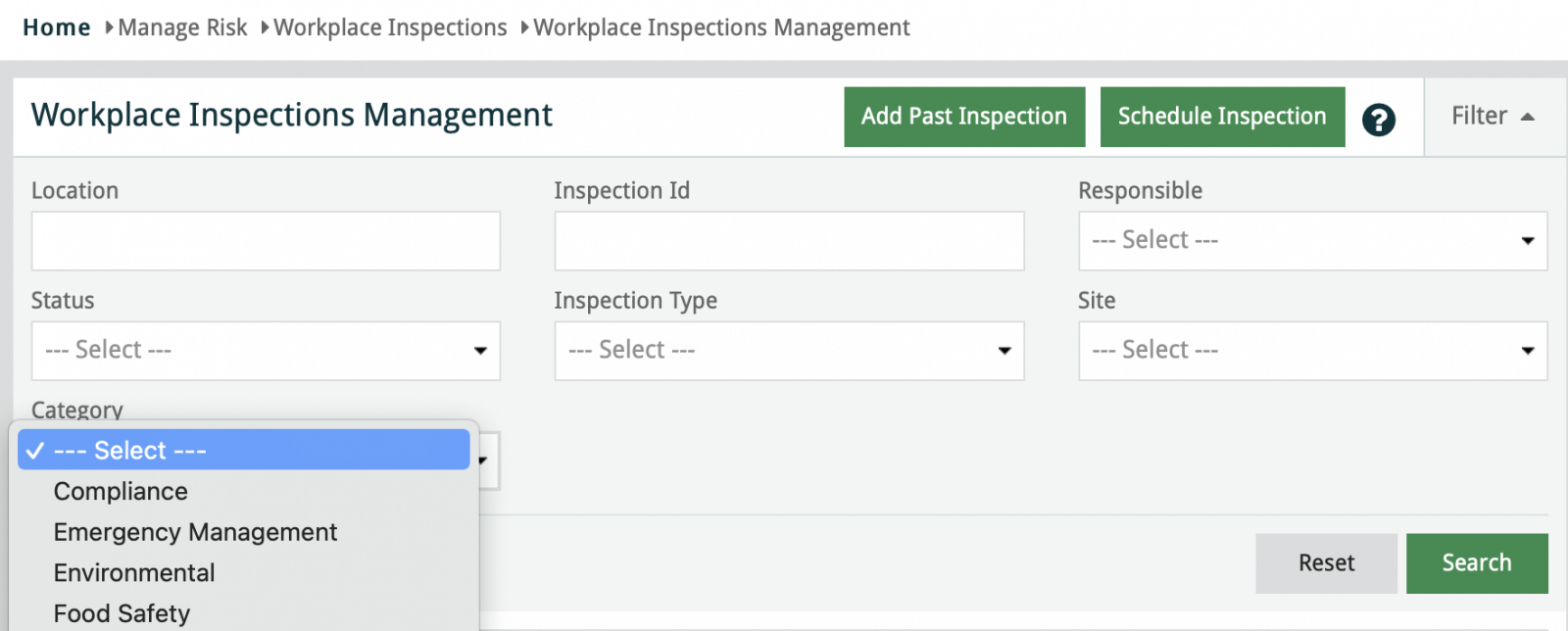The image size is (1568, 631).
Task: Pick Food Safety from the Category list
Action: pyautogui.click(x=122, y=613)
